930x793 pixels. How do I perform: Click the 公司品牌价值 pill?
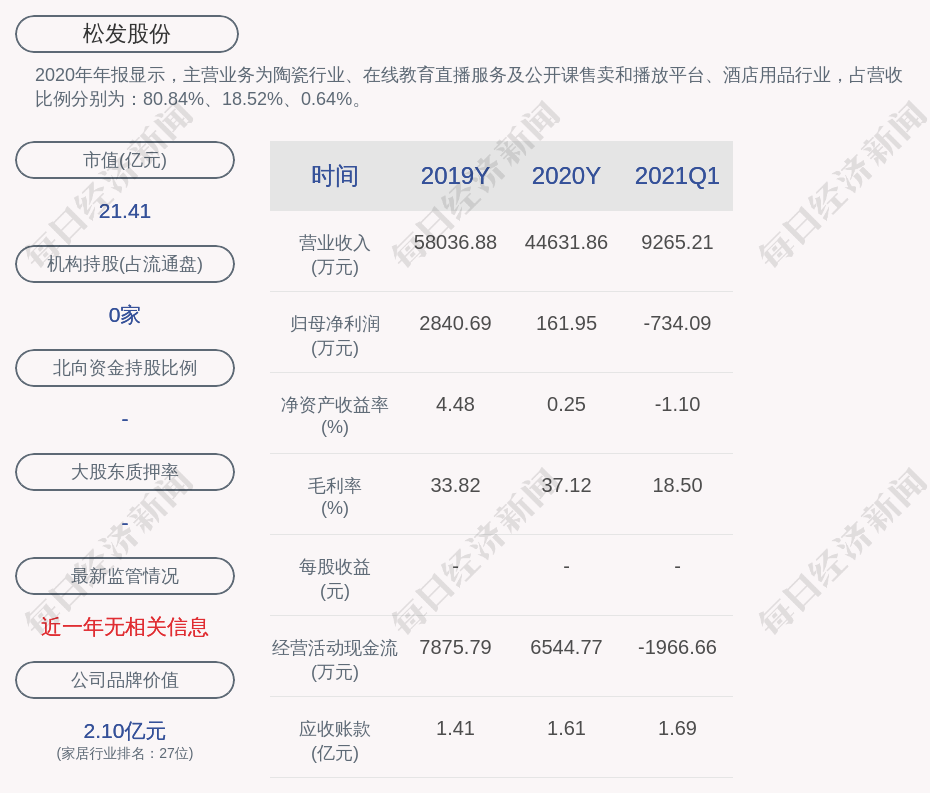[125, 680]
